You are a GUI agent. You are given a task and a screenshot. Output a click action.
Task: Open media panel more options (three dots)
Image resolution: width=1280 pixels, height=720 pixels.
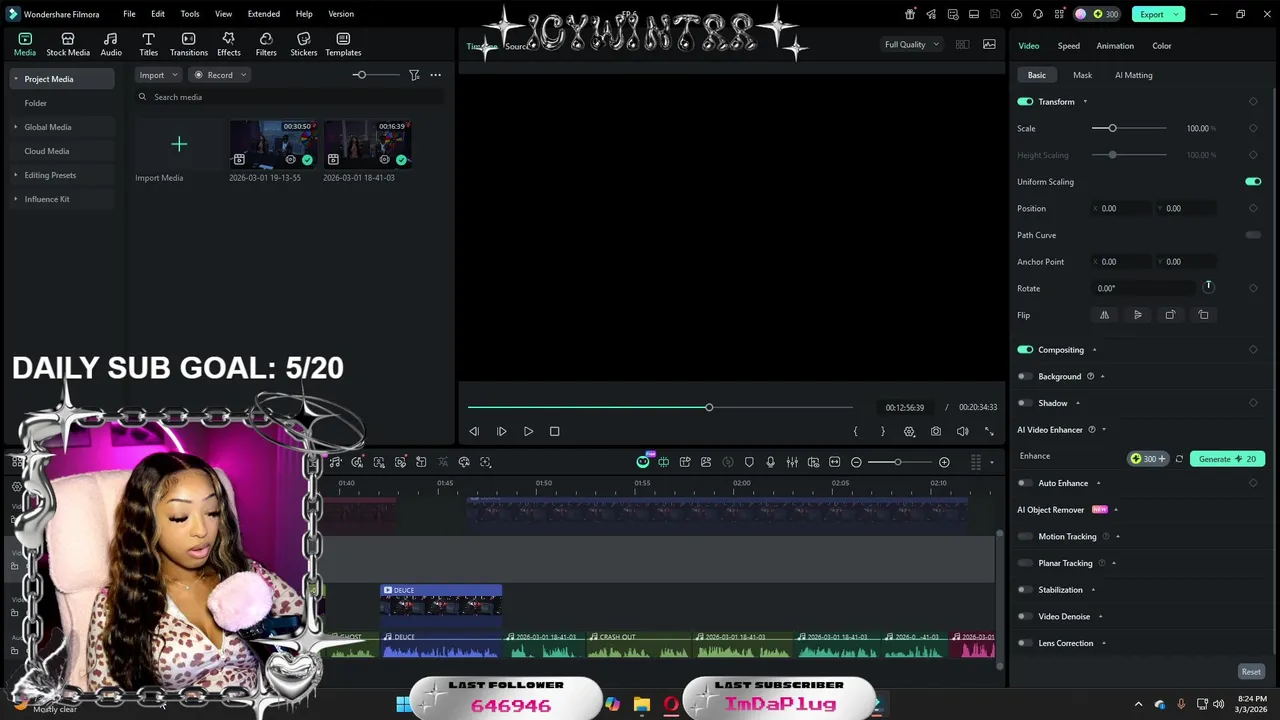435,75
